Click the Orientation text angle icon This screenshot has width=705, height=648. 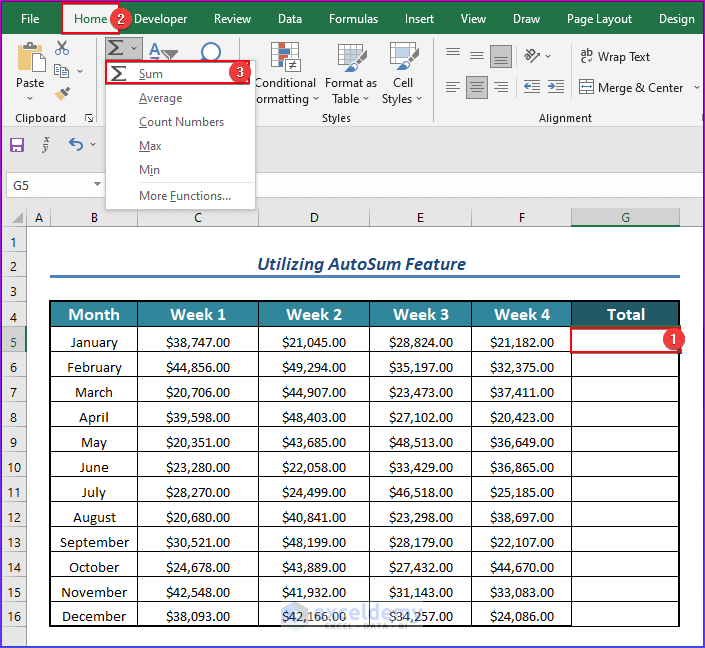[x=532, y=56]
